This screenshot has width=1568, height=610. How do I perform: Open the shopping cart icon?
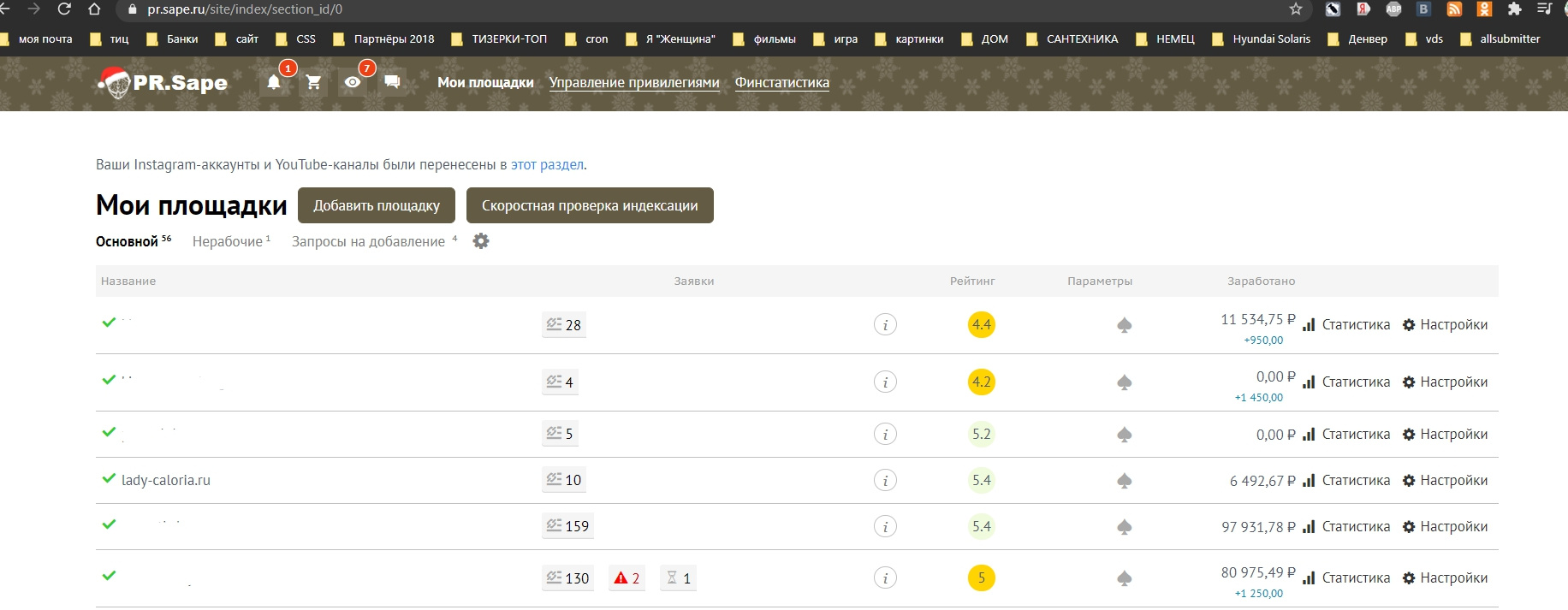[313, 82]
